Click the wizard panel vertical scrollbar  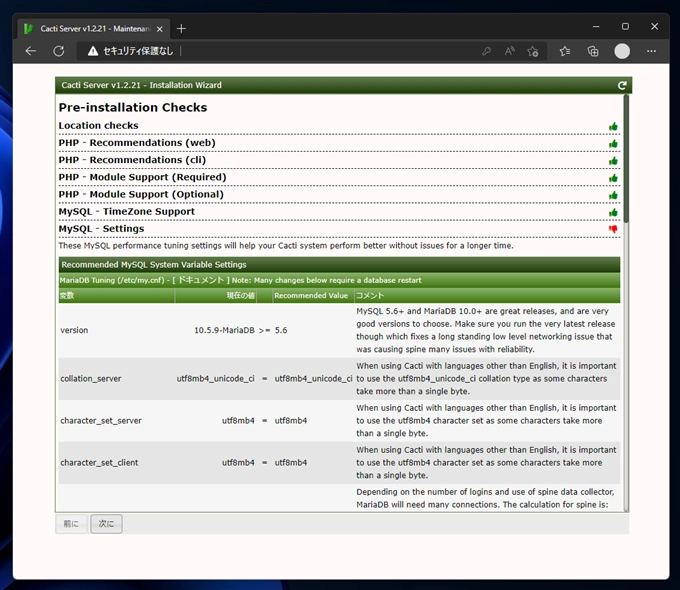coord(626,158)
